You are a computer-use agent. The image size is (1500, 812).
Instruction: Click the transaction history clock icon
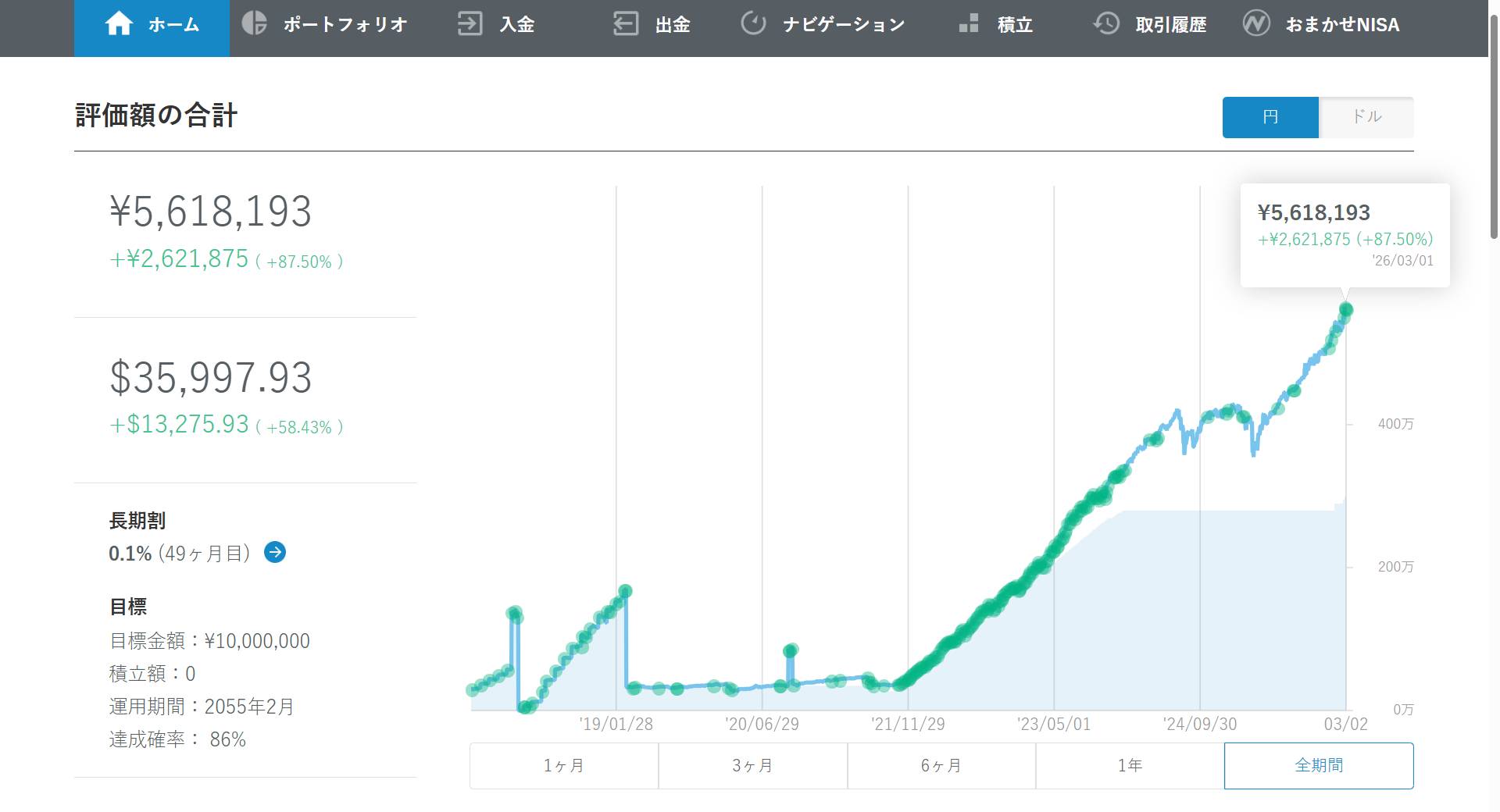1106,24
